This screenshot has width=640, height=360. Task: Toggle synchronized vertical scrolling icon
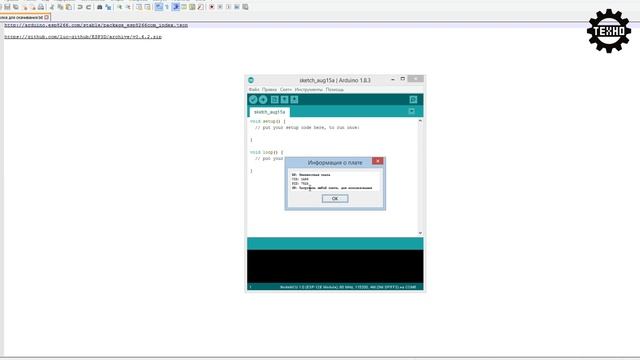tap(139, 7)
